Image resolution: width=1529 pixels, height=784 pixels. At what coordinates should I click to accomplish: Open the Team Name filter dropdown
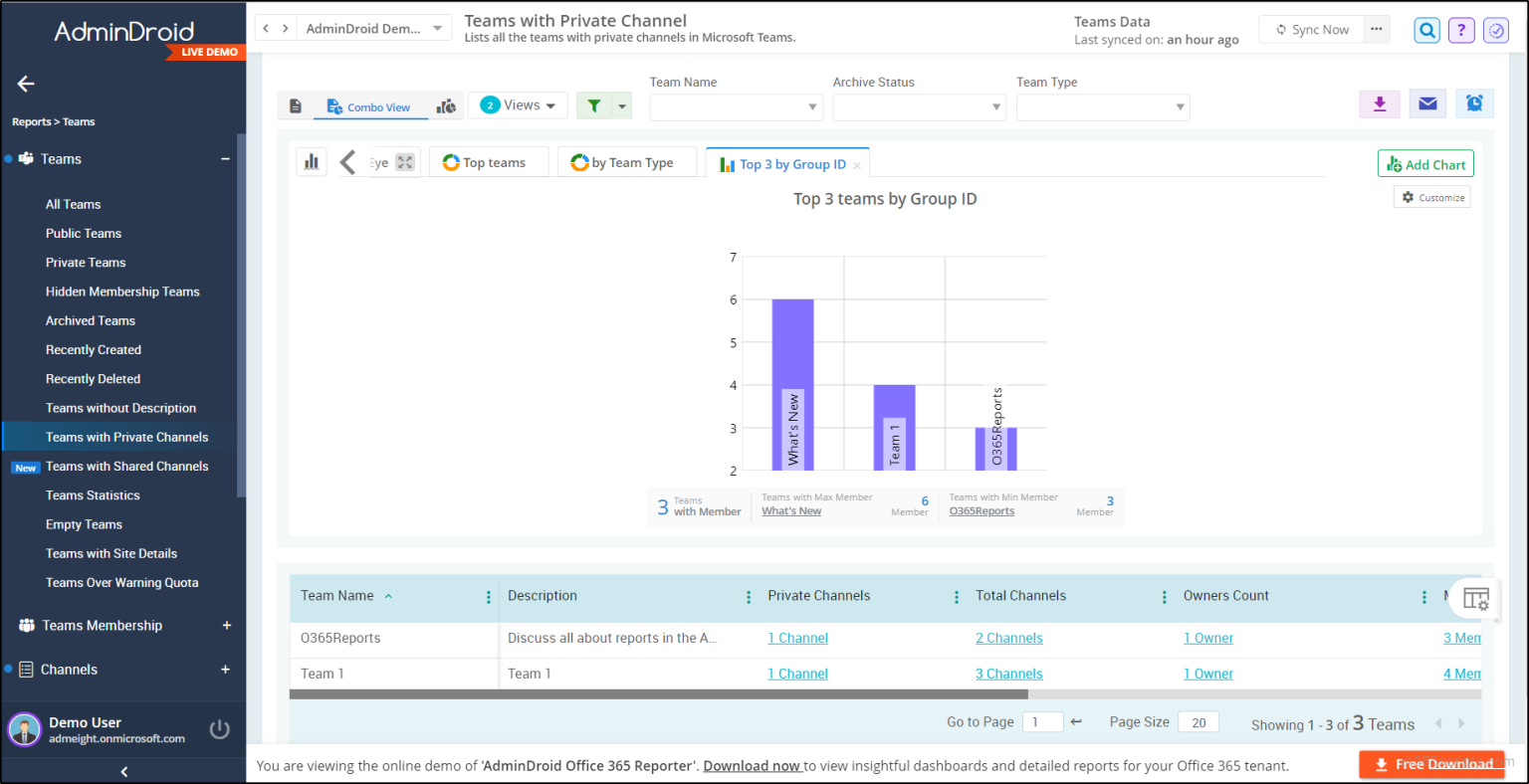[736, 107]
